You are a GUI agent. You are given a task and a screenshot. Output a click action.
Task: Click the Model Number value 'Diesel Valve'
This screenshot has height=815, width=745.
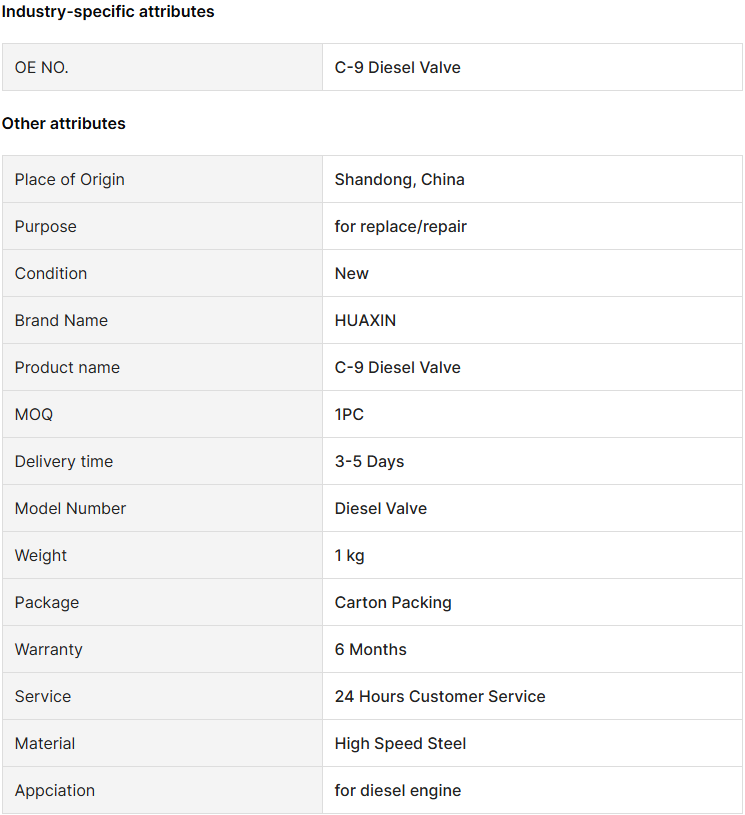381,508
